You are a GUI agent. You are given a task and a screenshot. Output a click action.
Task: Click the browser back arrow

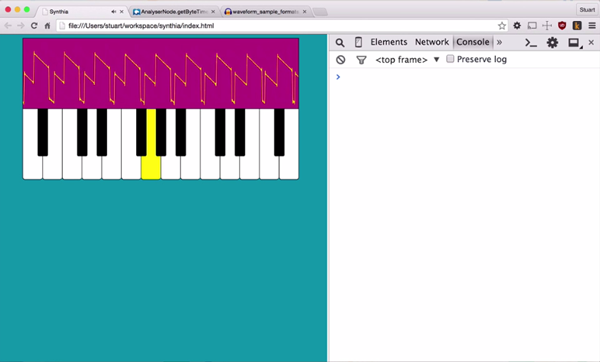(x=8, y=26)
